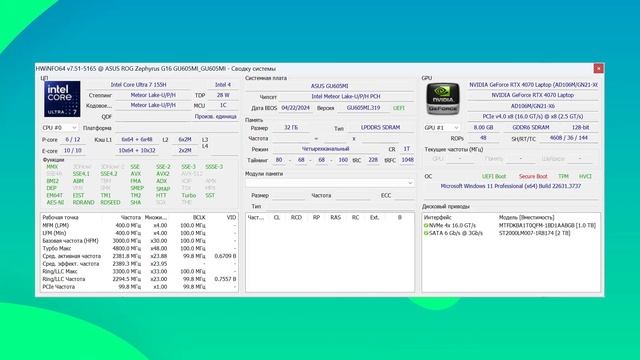Click the memory size 32 ГБ value

point(291,128)
